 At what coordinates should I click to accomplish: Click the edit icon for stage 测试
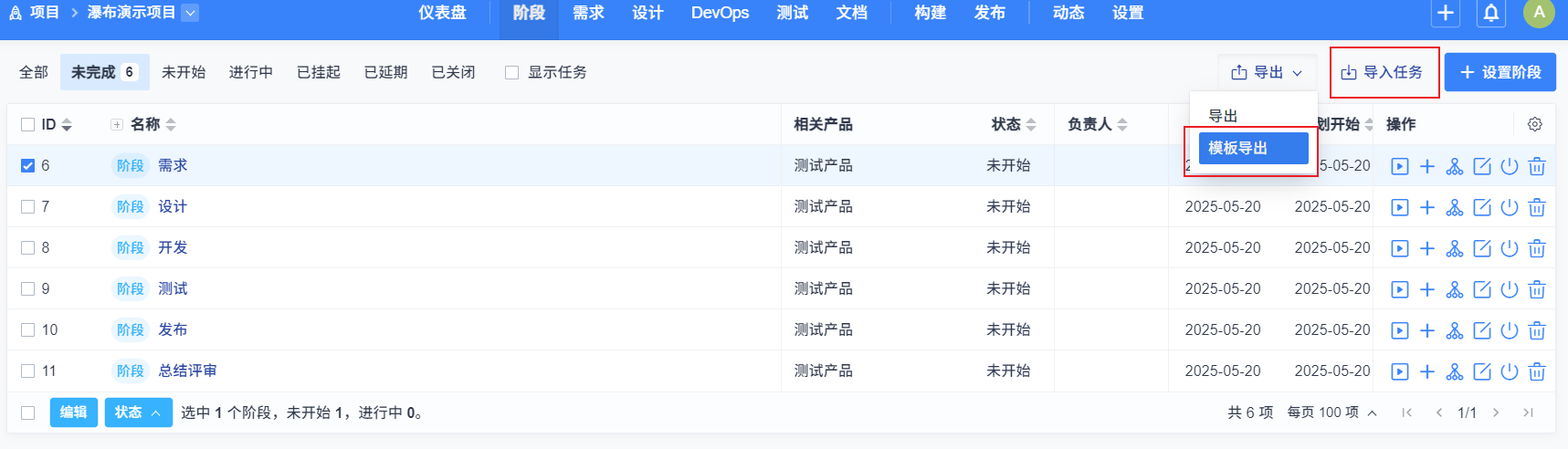pos(1482,289)
